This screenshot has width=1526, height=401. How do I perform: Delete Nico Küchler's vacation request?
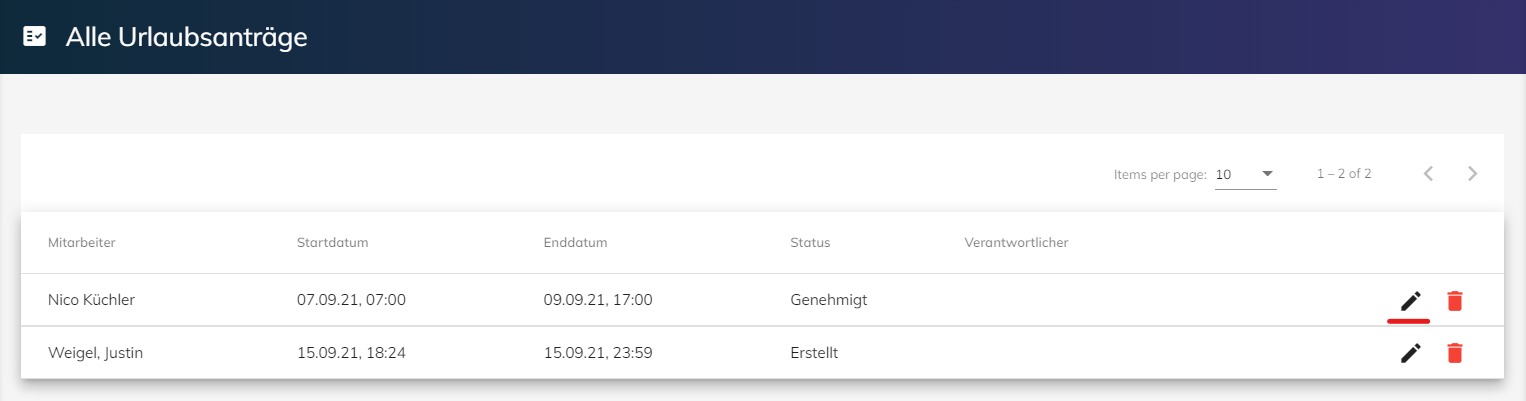point(1455,300)
